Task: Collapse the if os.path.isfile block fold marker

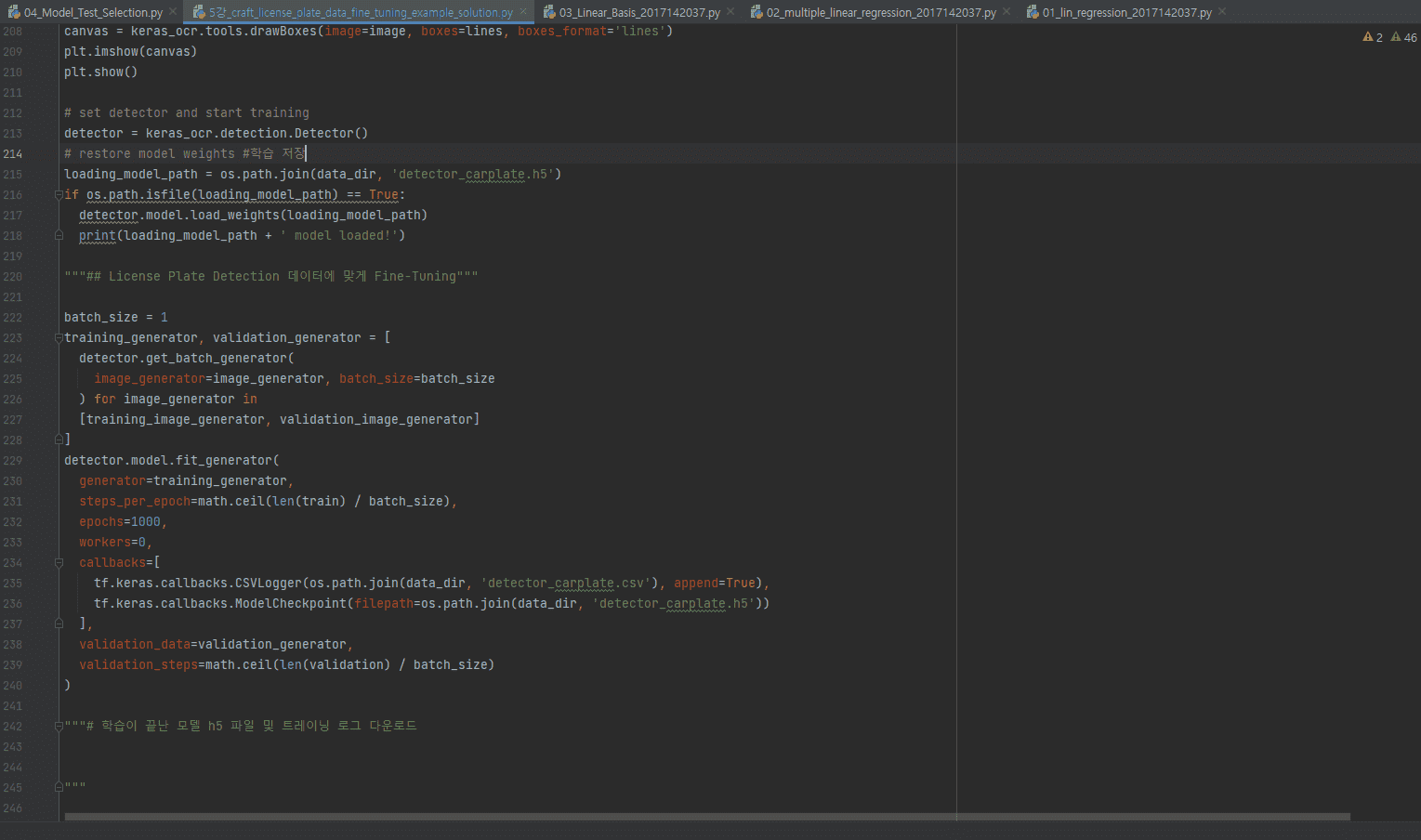Action: coord(59,195)
